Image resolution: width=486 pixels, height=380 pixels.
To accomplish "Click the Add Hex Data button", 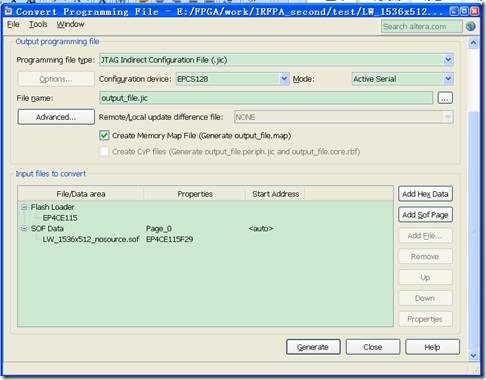I will click(425, 194).
